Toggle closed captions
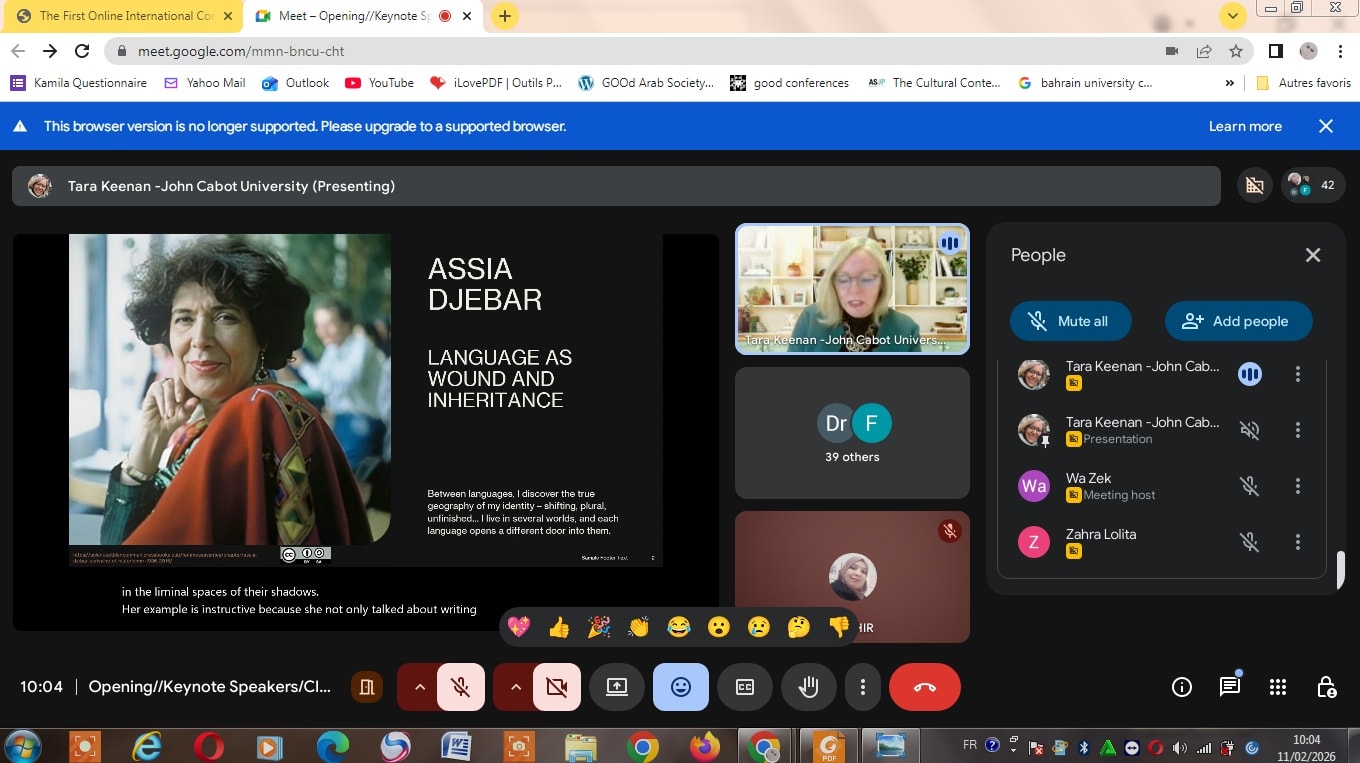The width and height of the screenshot is (1360, 763). click(745, 687)
